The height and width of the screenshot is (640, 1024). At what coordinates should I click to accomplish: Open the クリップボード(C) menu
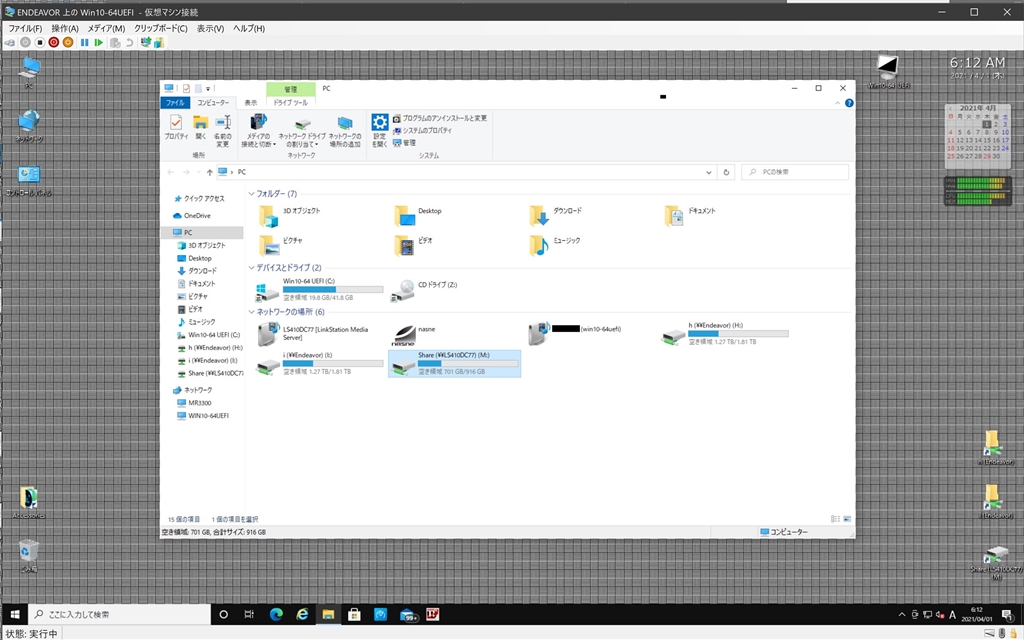pos(161,29)
